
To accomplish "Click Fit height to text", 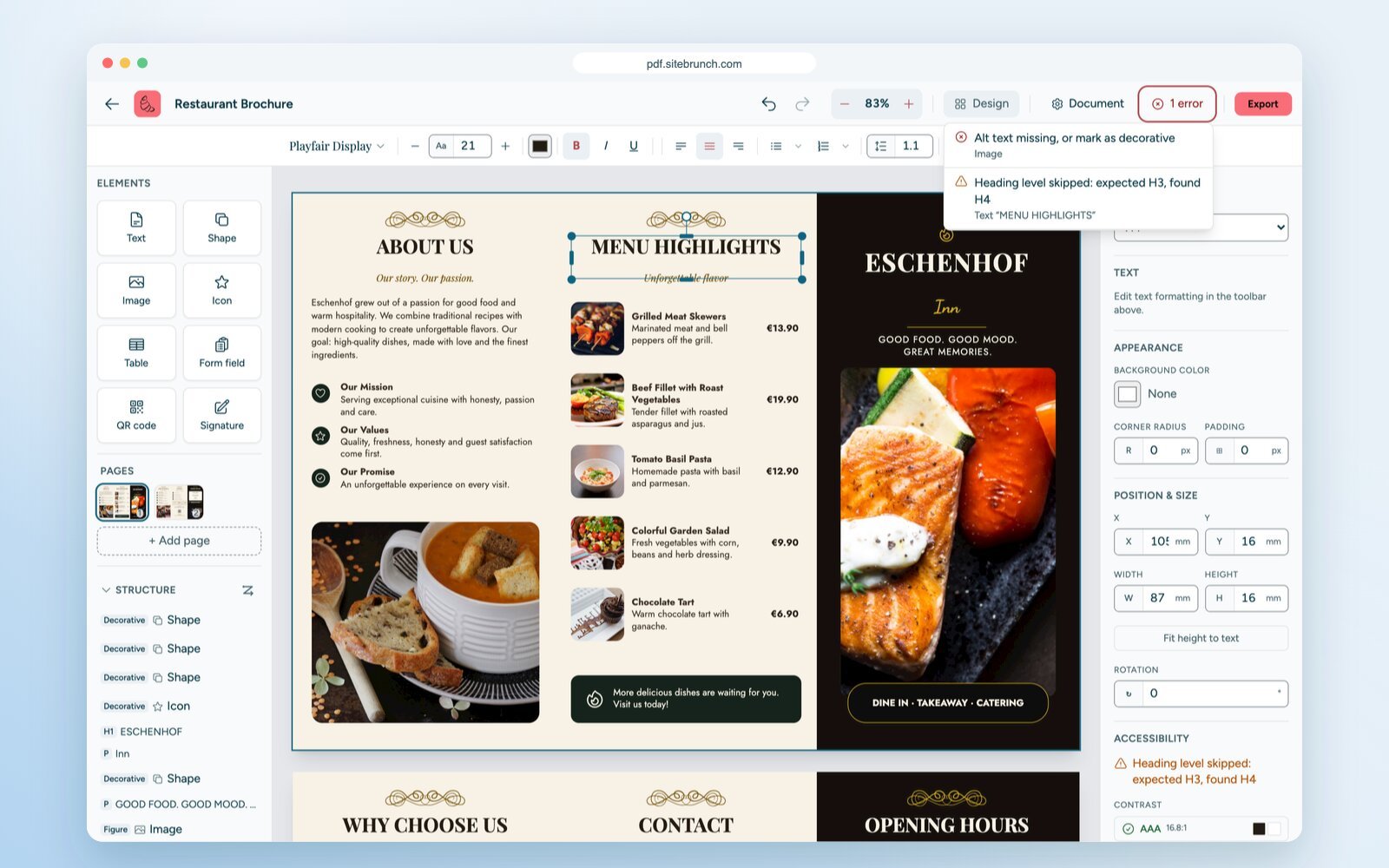I will pyautogui.click(x=1201, y=638).
